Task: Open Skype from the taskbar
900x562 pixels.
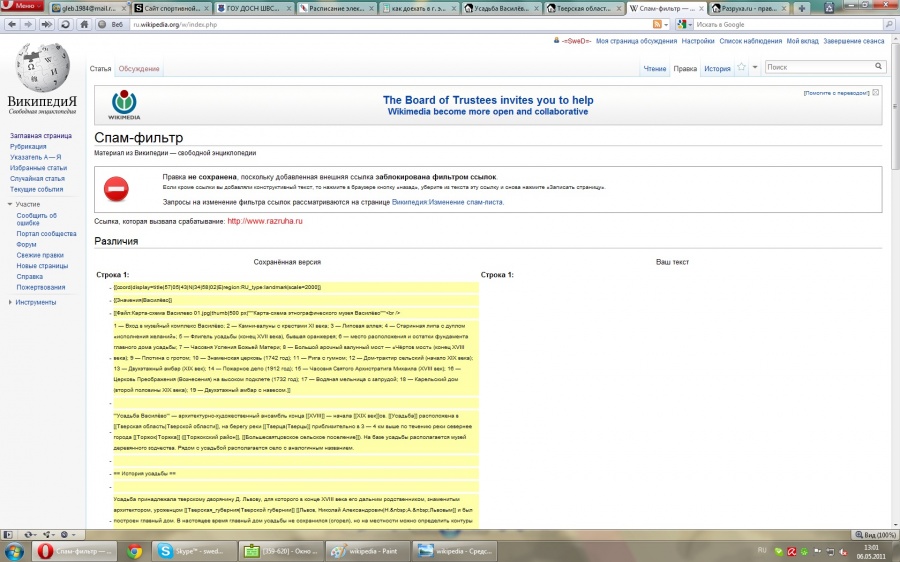Action: [x=195, y=552]
